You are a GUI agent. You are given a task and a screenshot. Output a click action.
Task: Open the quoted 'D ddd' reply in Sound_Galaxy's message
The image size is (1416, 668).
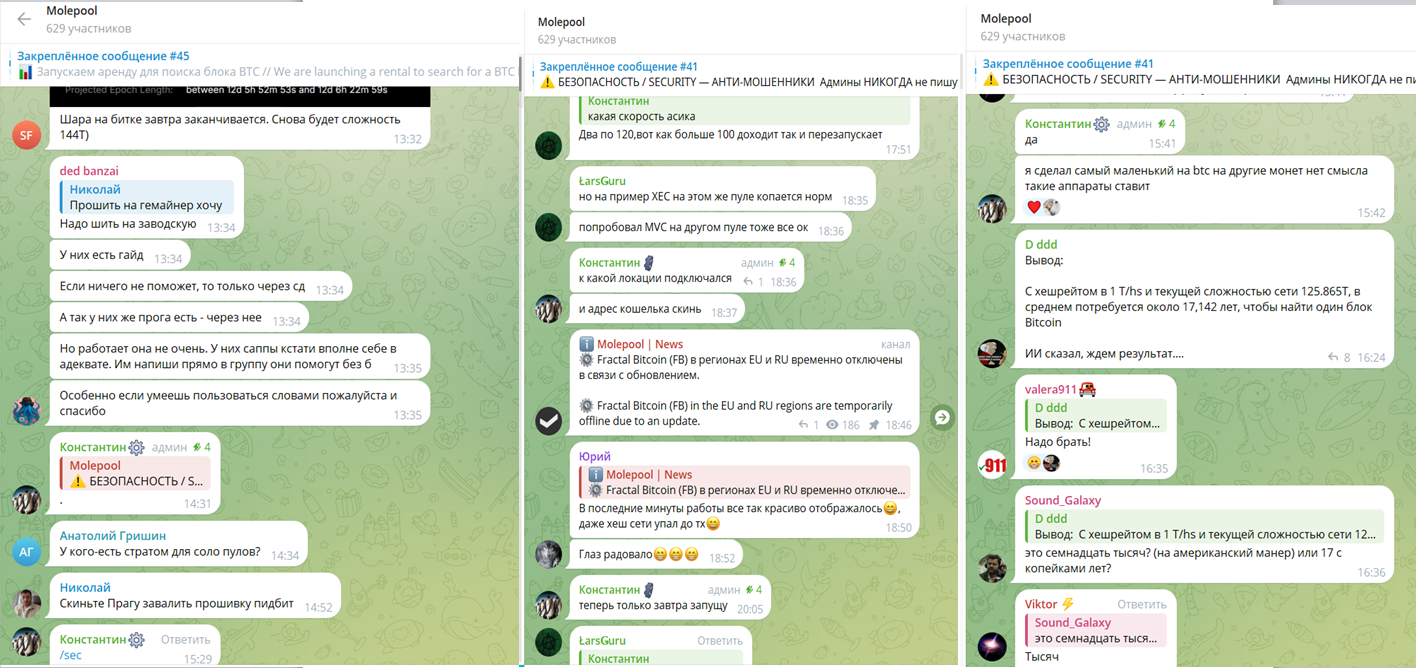click(x=1204, y=526)
